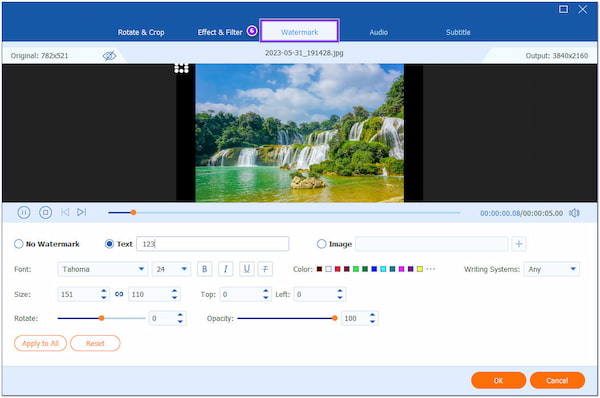Pick the bright red color swatch
This screenshot has width=600, height=398.
point(338,269)
